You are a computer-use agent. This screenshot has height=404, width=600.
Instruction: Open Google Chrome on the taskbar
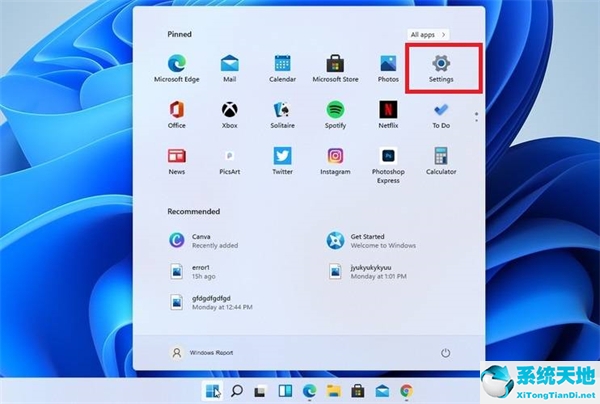tap(406, 391)
